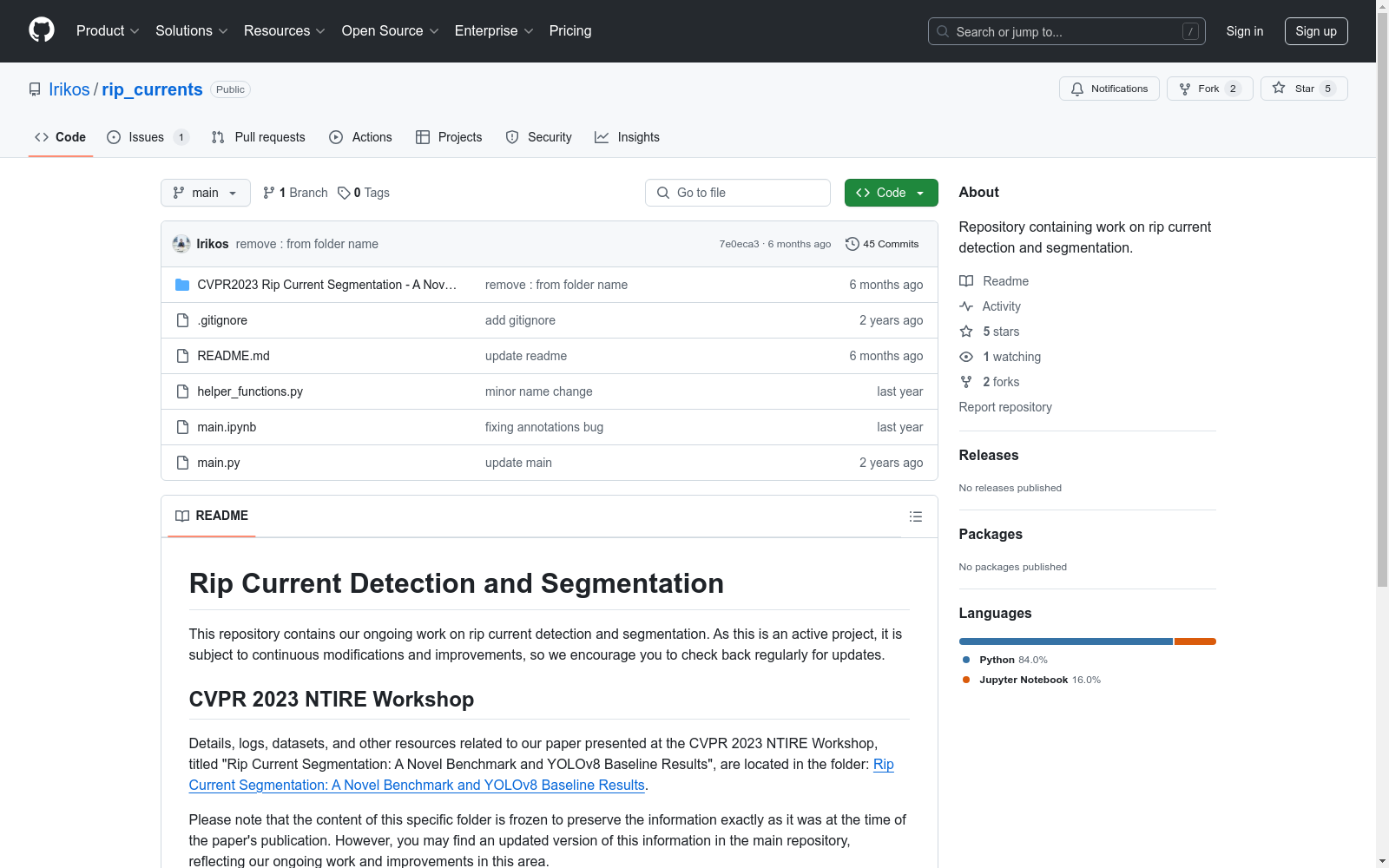
Task: Click the search magnifier icon in header
Action: [943, 31]
